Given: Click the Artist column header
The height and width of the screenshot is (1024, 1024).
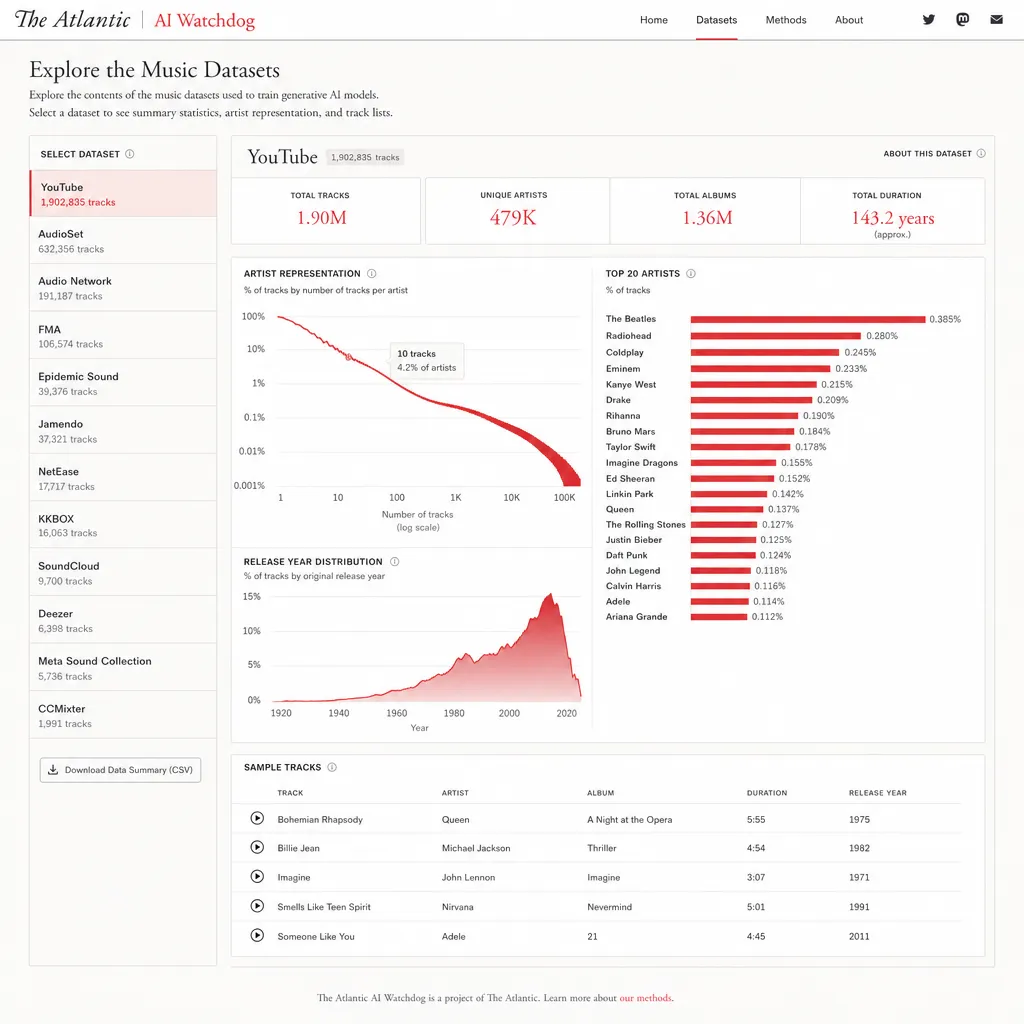Looking at the screenshot, I should (x=455, y=793).
